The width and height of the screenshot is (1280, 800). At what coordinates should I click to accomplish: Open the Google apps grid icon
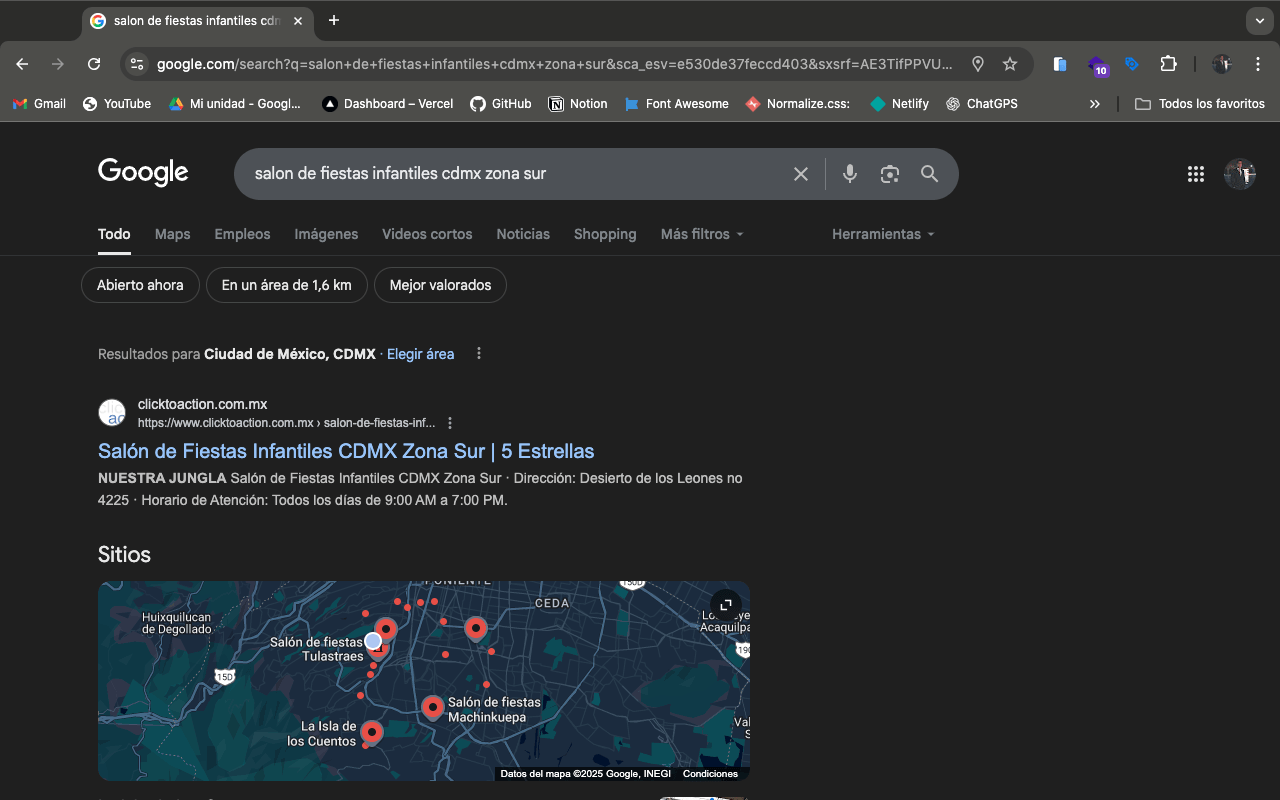click(x=1196, y=174)
